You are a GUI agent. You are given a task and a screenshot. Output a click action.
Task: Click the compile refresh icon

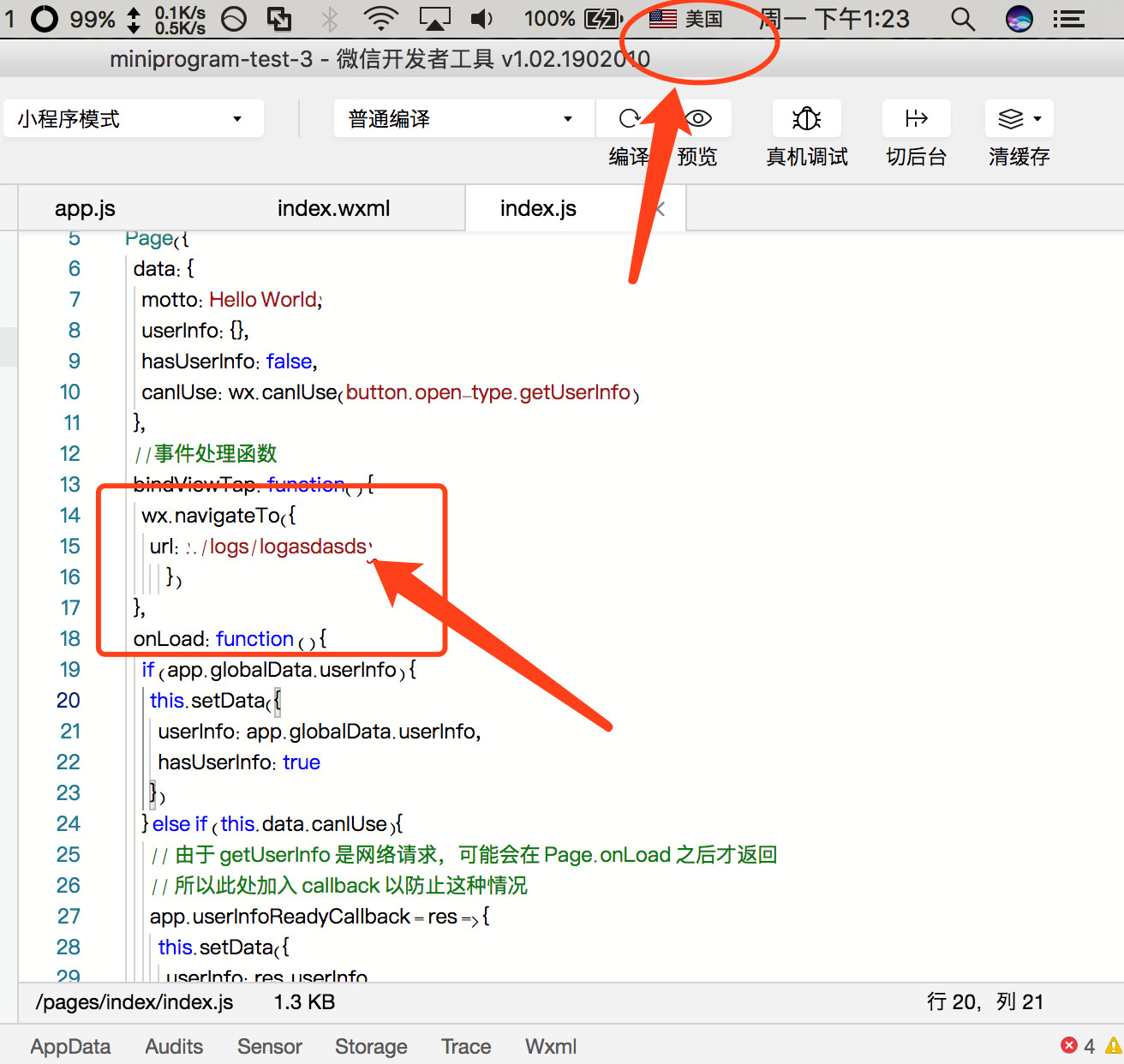pos(631,118)
